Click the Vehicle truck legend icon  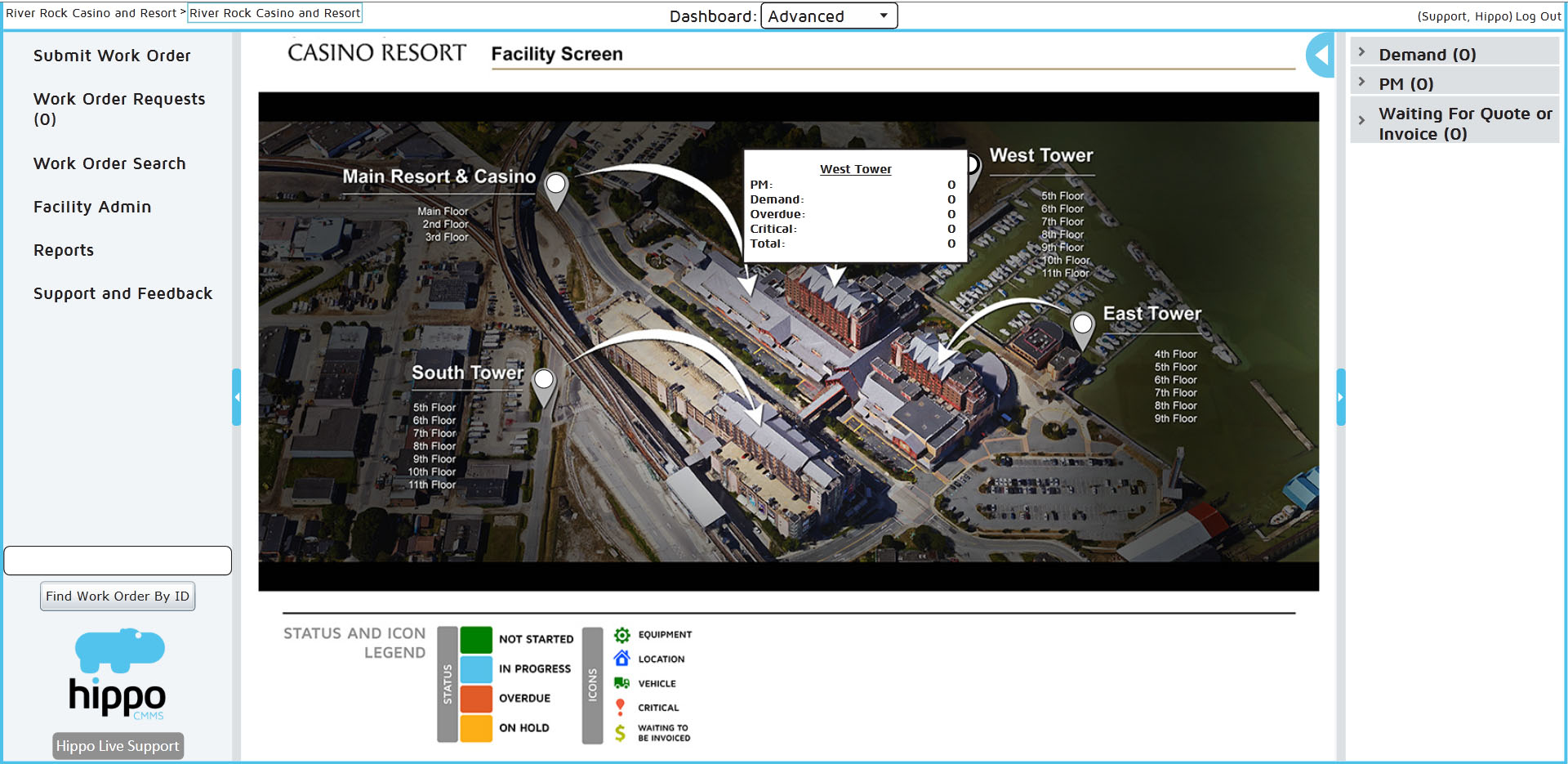click(x=622, y=683)
